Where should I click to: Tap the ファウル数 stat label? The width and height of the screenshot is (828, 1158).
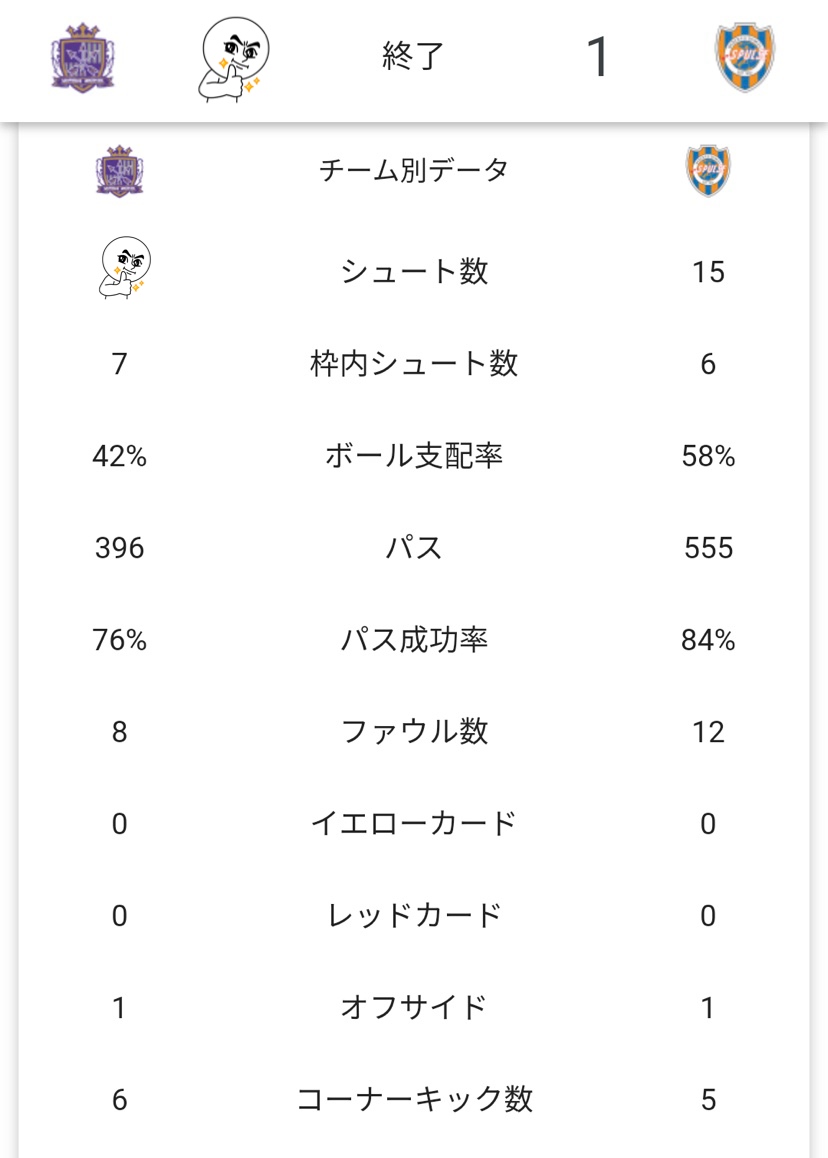[x=414, y=732]
